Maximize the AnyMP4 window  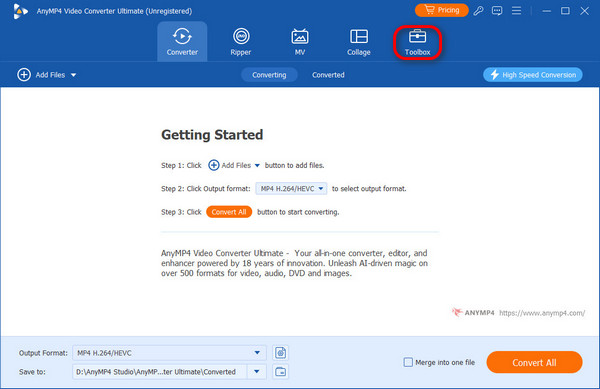[565, 11]
